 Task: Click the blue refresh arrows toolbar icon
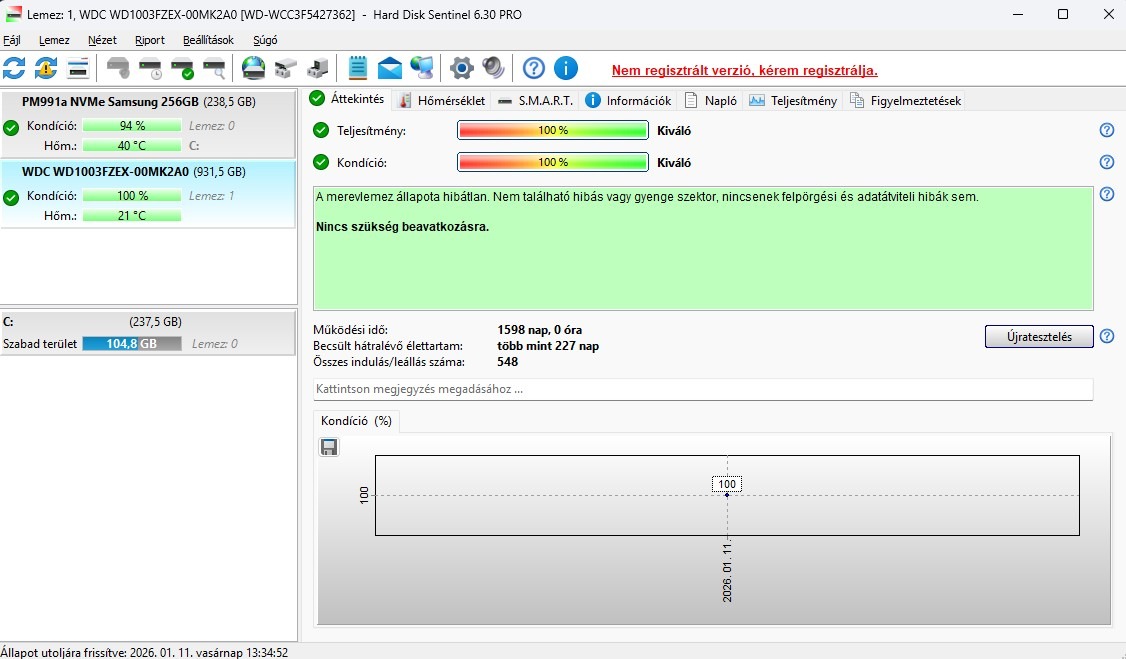14,68
